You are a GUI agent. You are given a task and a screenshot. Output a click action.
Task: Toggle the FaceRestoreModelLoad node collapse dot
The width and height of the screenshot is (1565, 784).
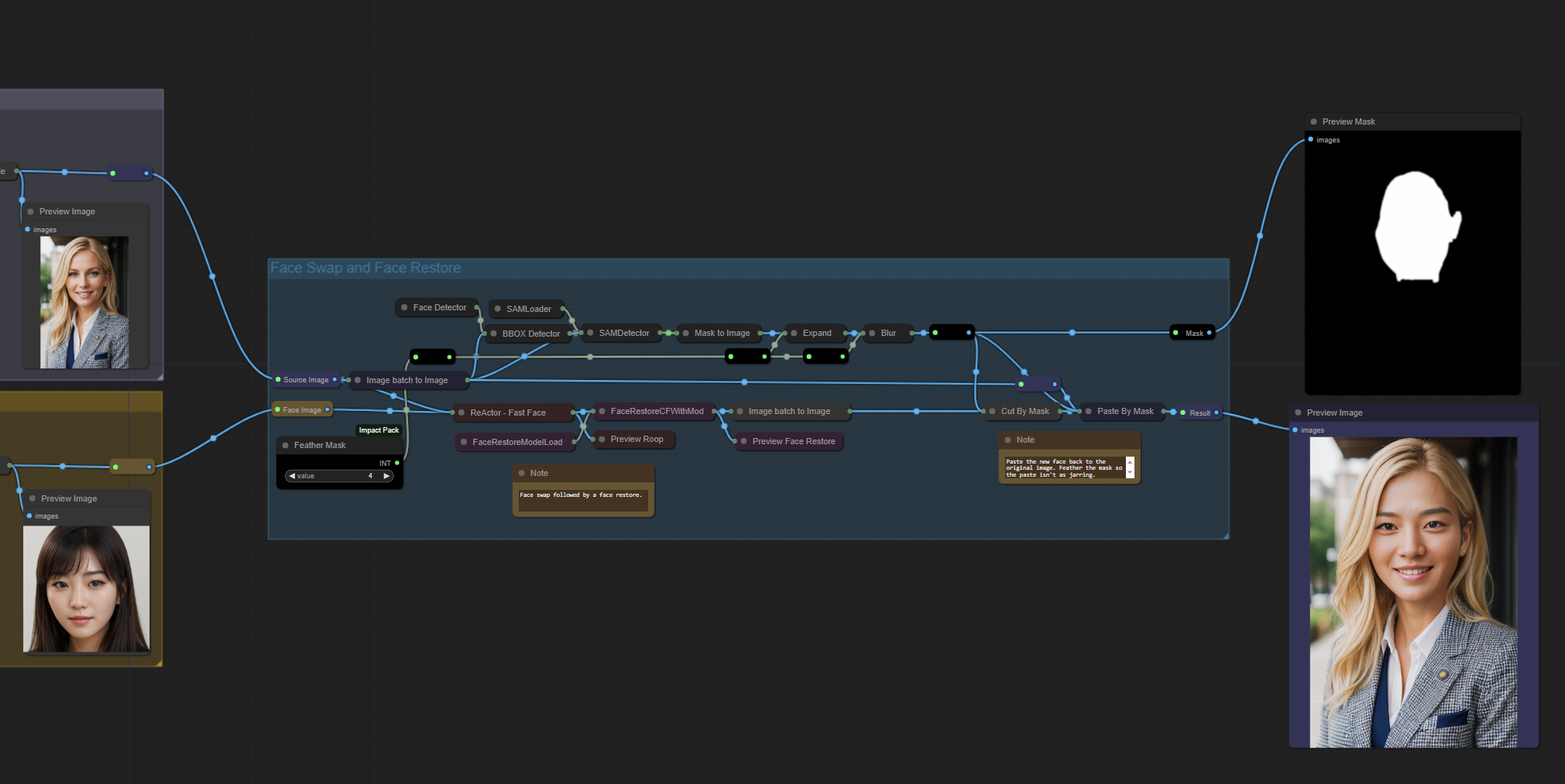point(464,442)
